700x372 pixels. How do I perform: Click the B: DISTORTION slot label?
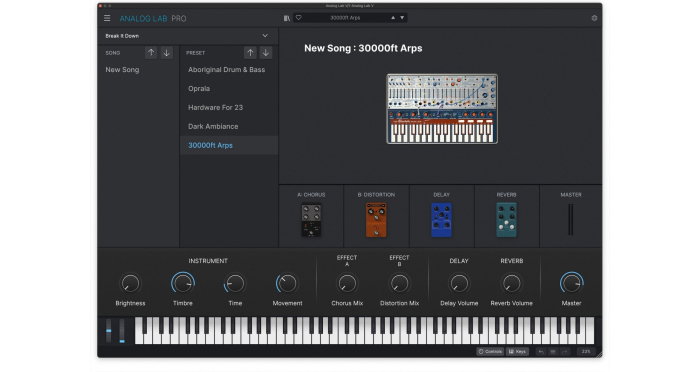(376, 195)
